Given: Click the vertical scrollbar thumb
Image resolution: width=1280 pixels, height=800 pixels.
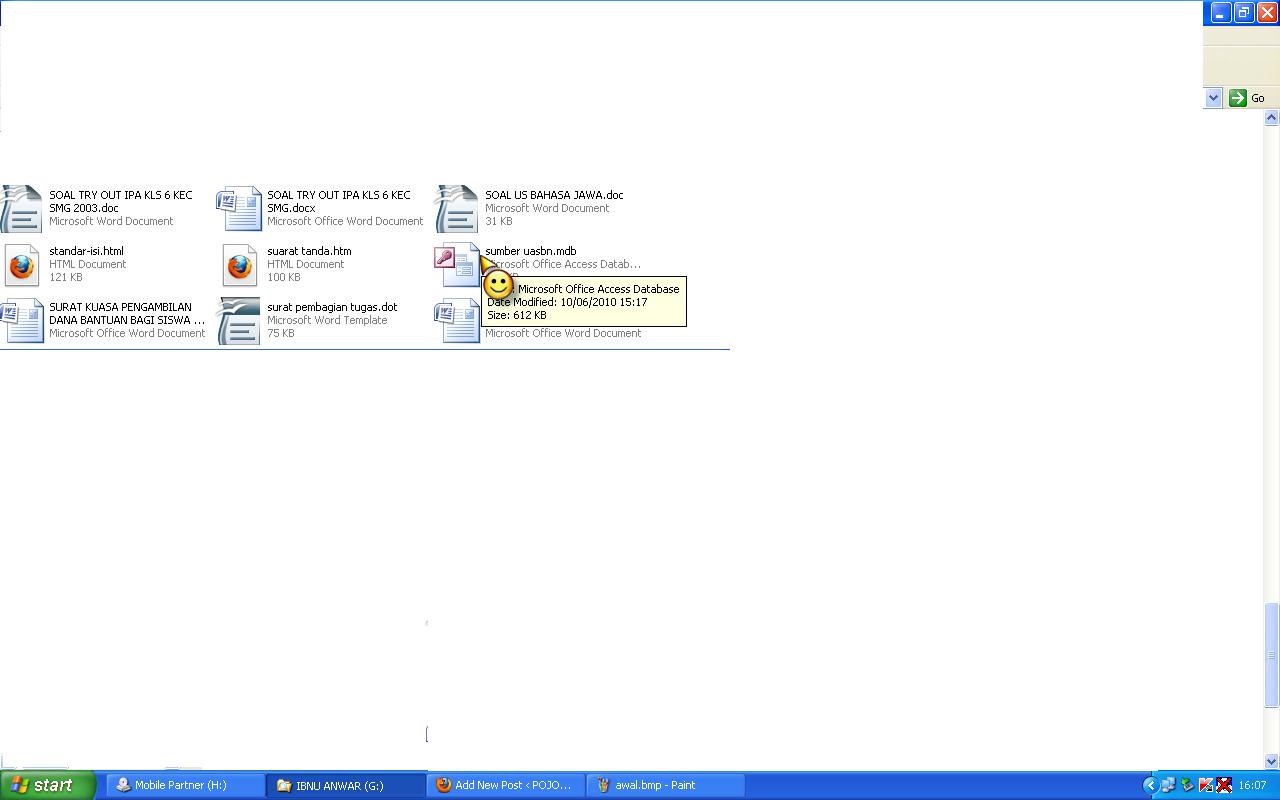Looking at the screenshot, I should [1272, 655].
